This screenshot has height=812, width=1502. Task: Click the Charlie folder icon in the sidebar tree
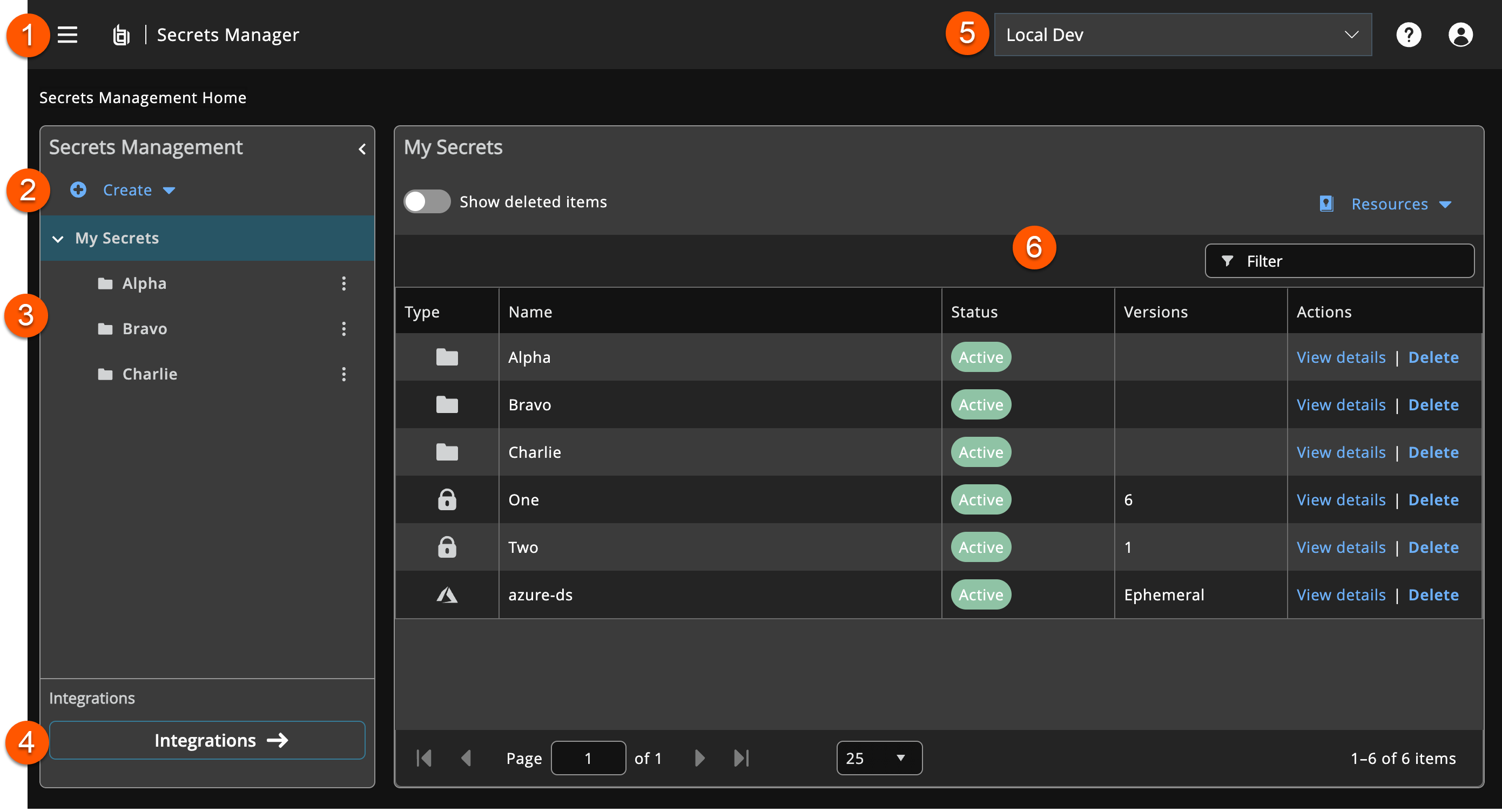pos(105,374)
